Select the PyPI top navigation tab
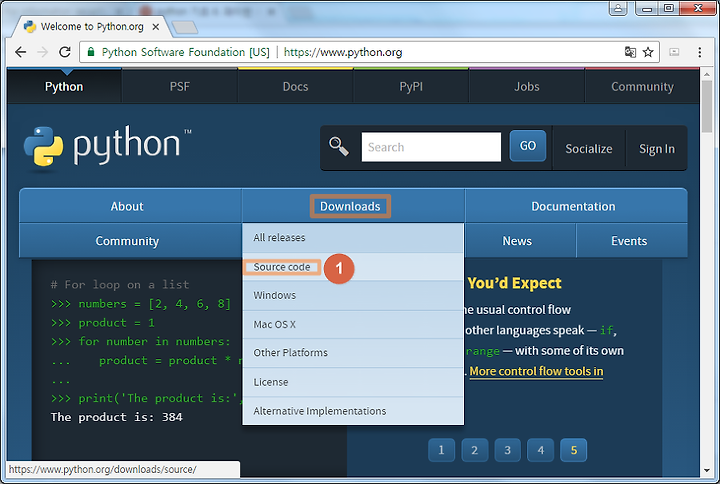 click(x=411, y=86)
